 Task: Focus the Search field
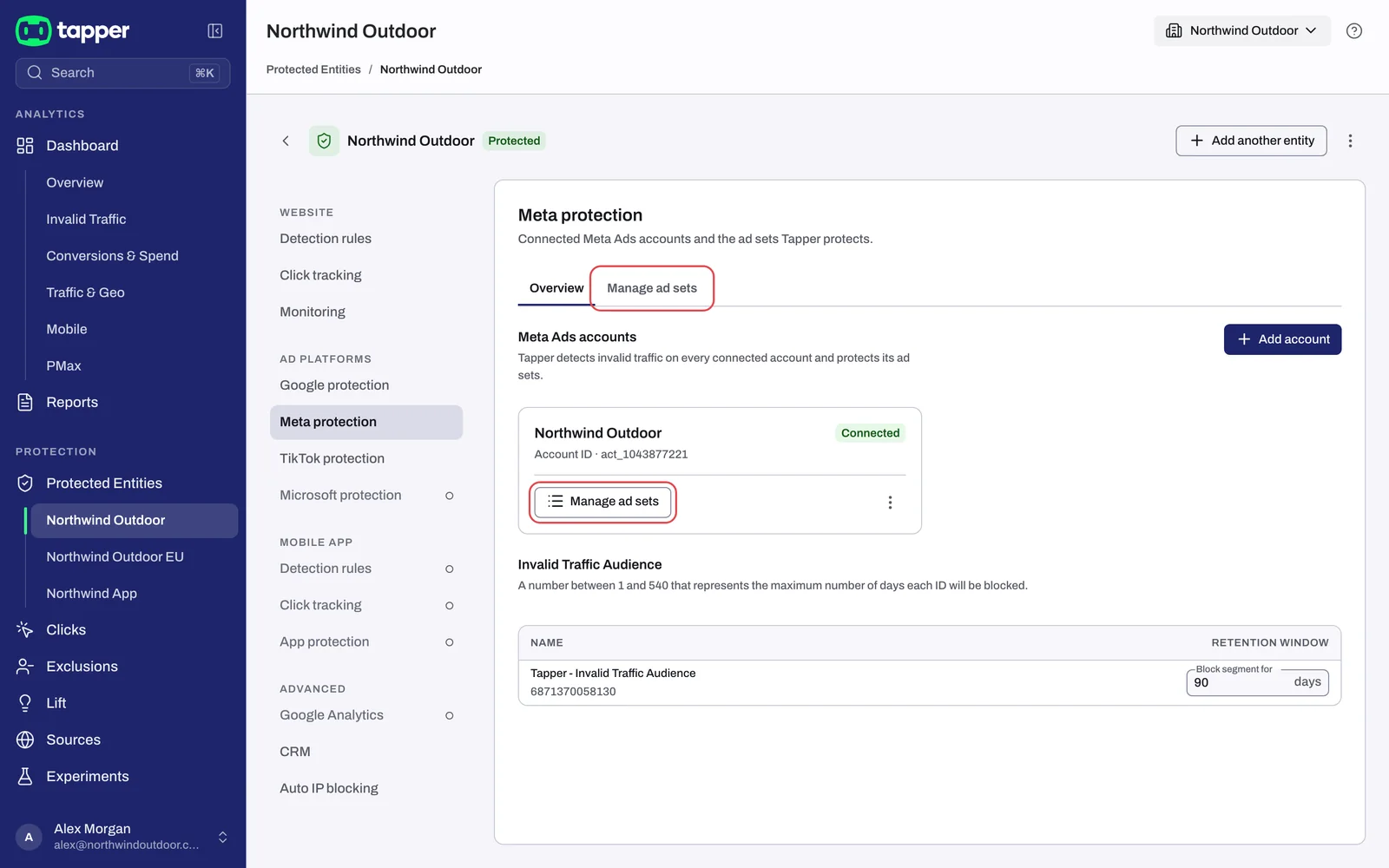[122, 73]
